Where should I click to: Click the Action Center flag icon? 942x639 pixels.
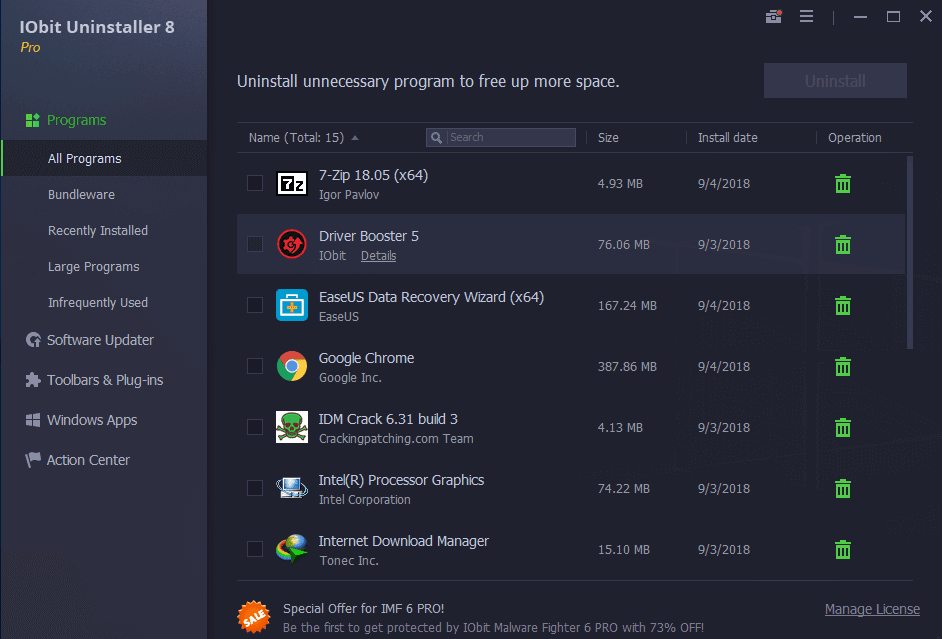point(33,460)
